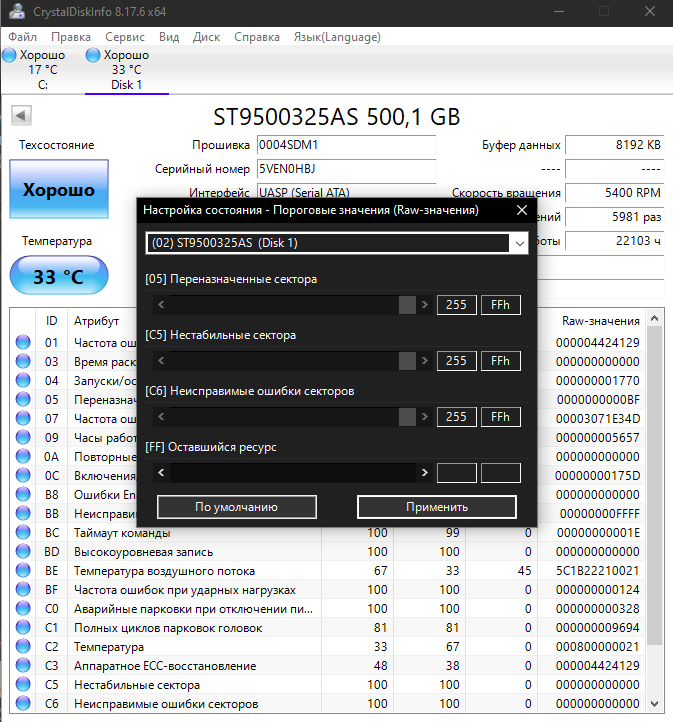
Task: Click the FFh hex box for attribute 05
Action: (x=500, y=305)
